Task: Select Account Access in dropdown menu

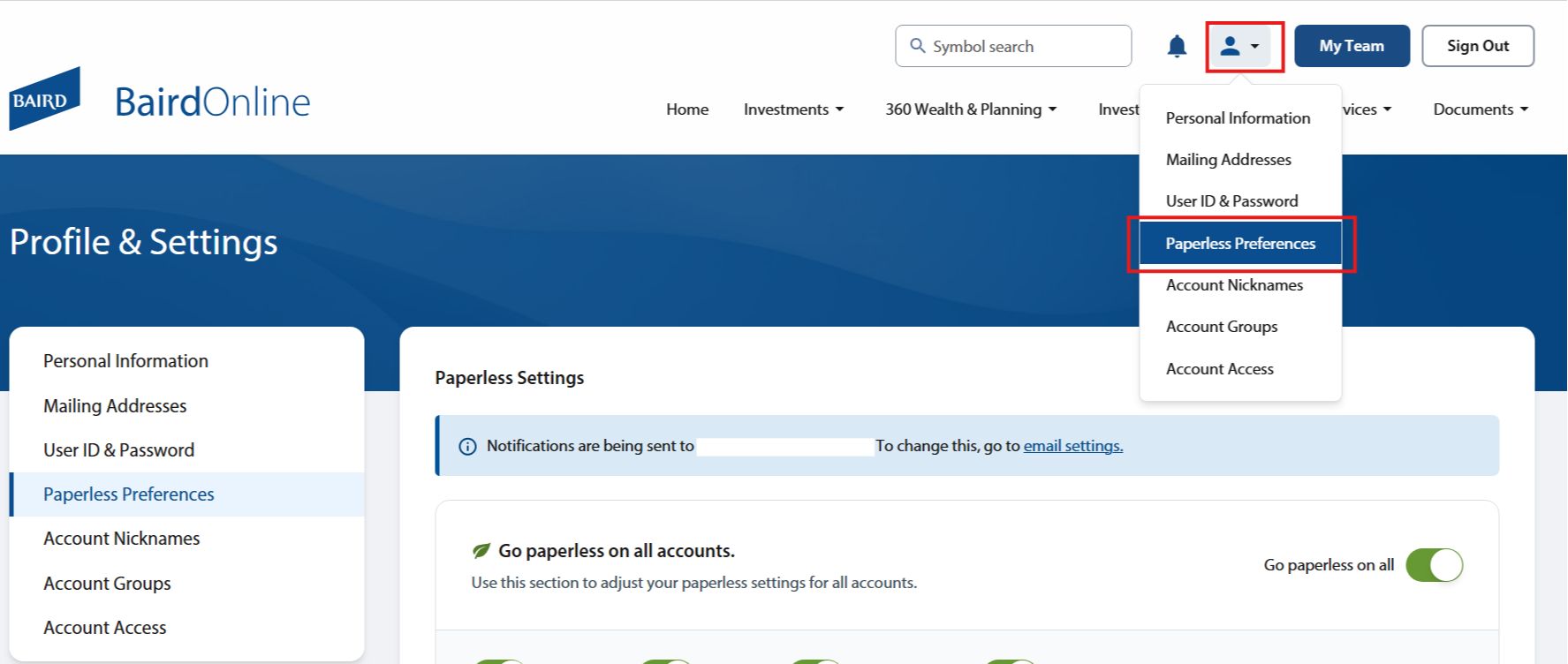Action: click(x=1240, y=369)
